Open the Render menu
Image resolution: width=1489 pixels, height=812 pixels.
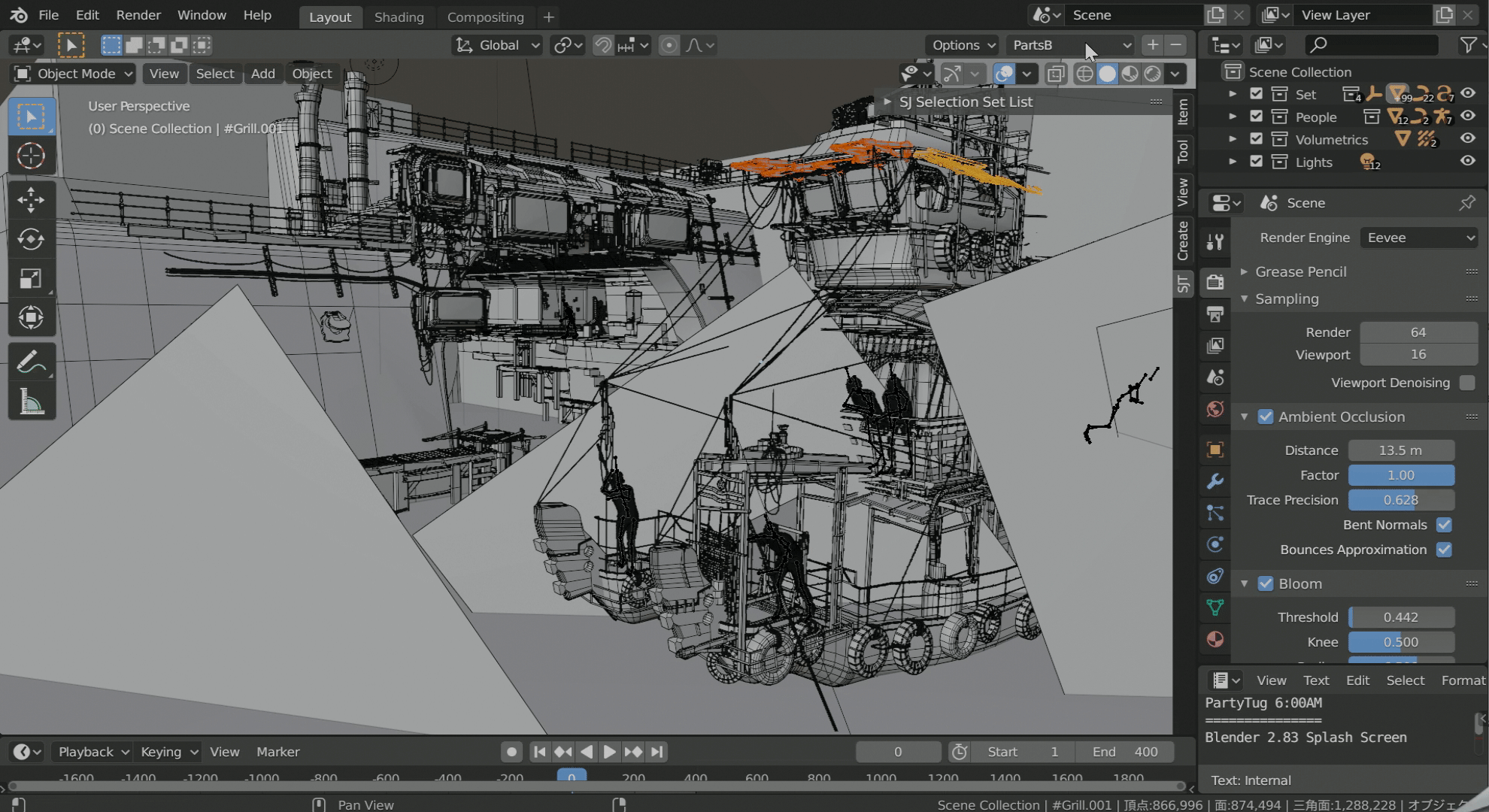tap(138, 15)
